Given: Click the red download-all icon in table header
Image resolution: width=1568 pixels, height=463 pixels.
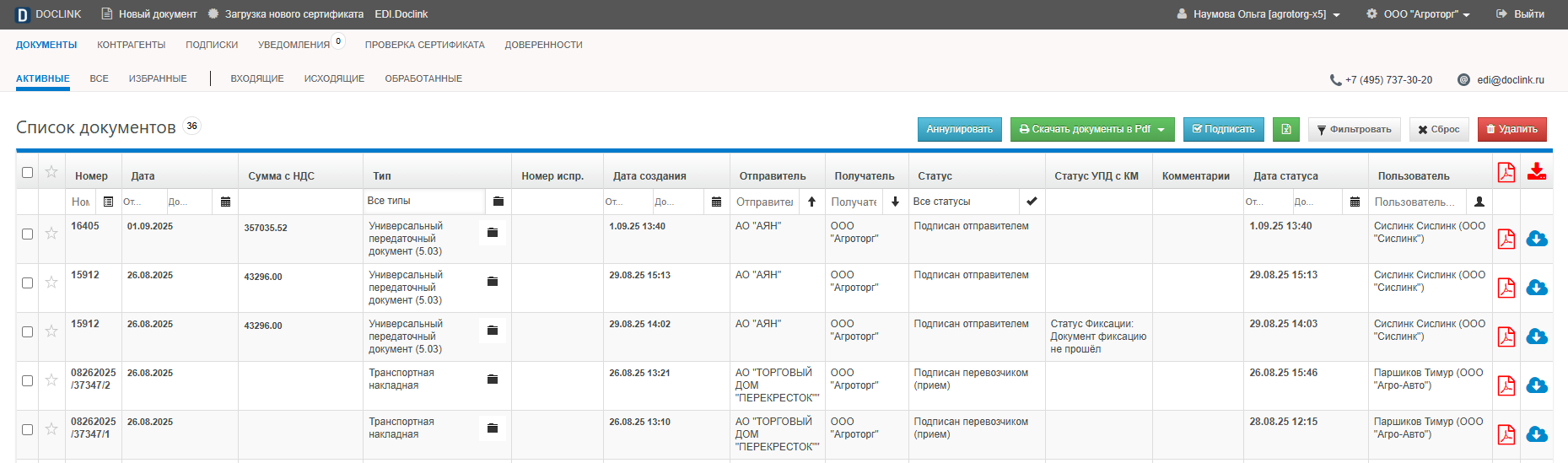Looking at the screenshot, I should click(x=1537, y=171).
